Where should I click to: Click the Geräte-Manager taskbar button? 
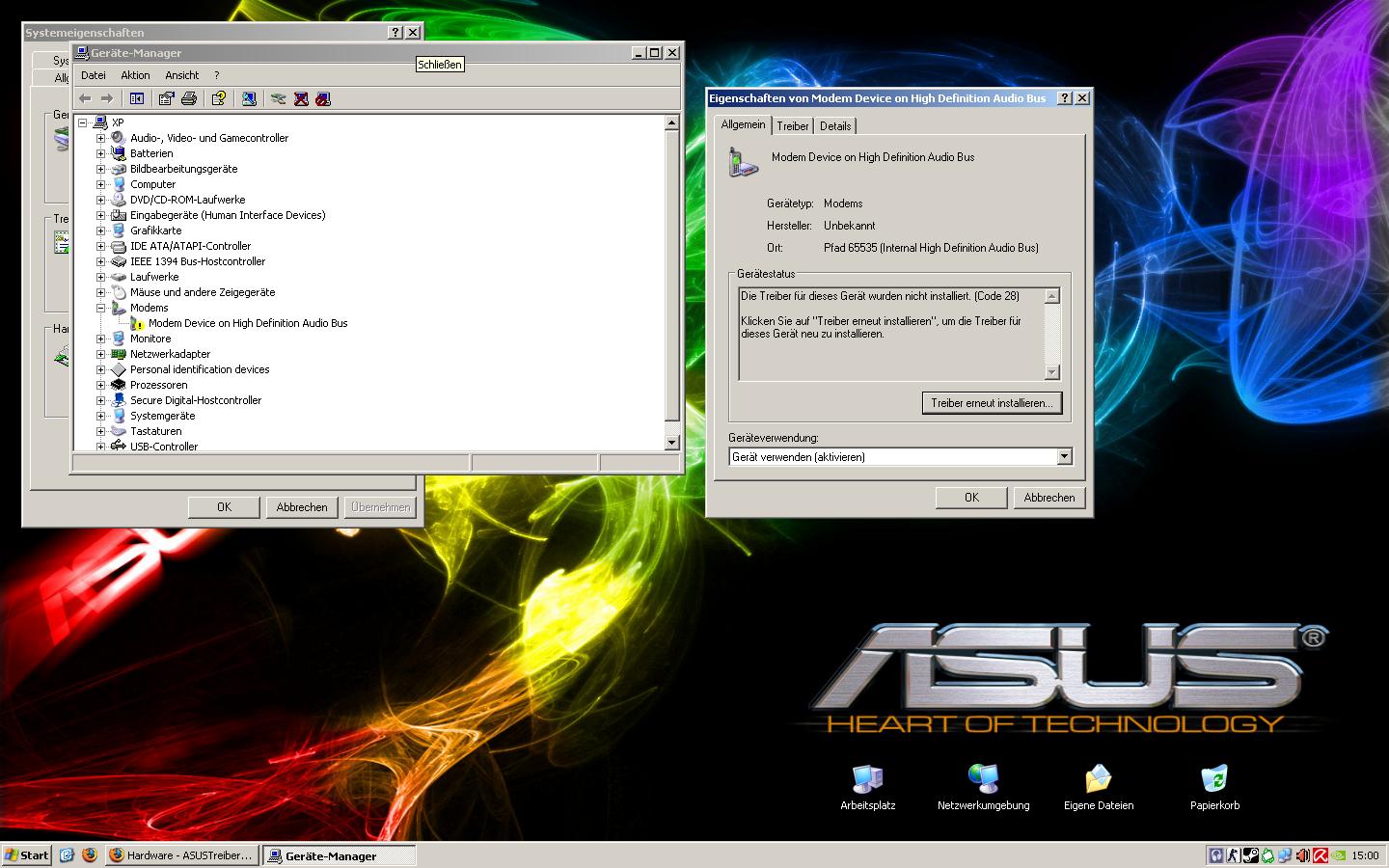pos(340,854)
